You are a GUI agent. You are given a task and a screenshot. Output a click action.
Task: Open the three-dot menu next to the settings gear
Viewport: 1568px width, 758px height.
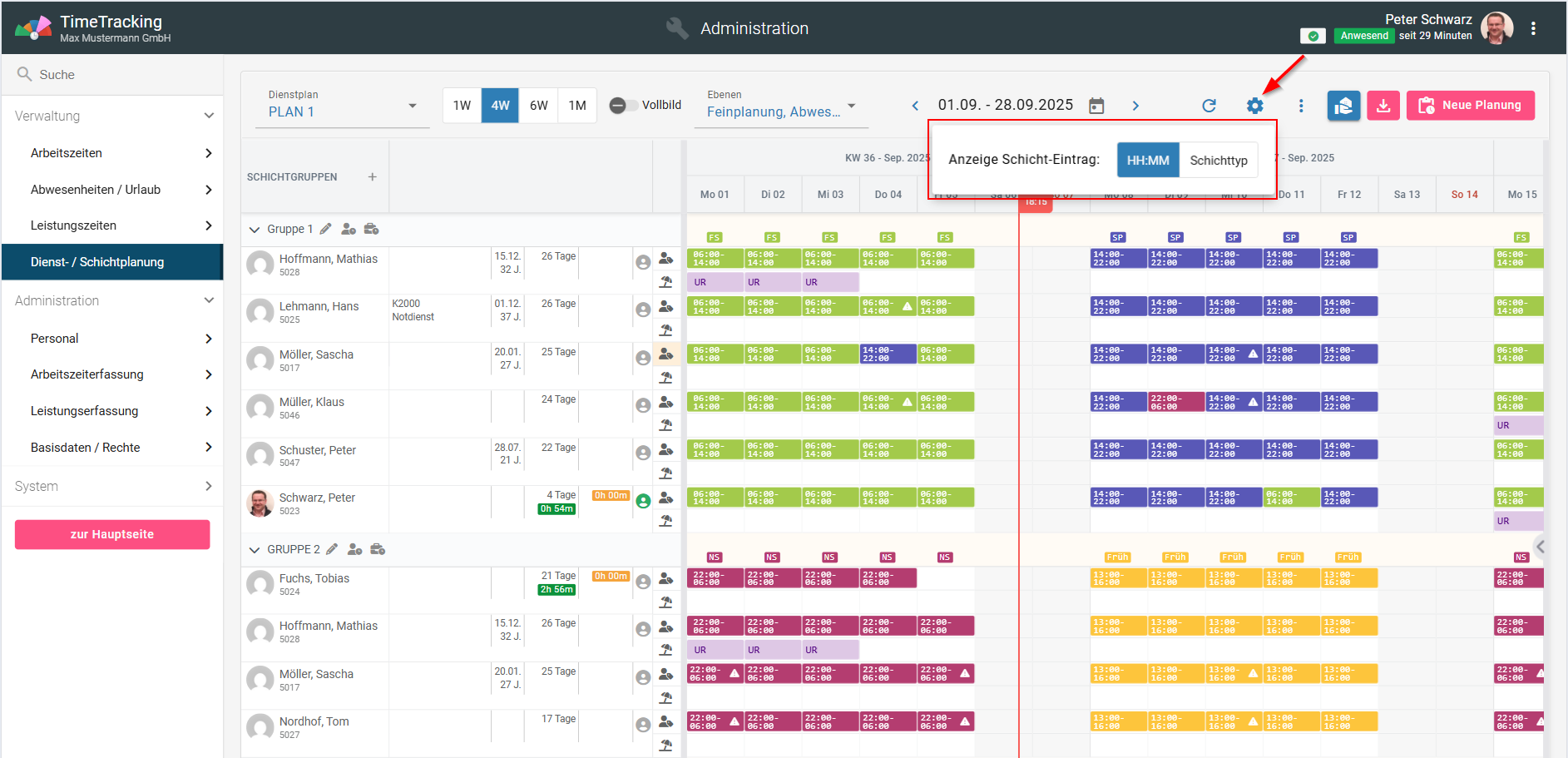pyautogui.click(x=1301, y=106)
